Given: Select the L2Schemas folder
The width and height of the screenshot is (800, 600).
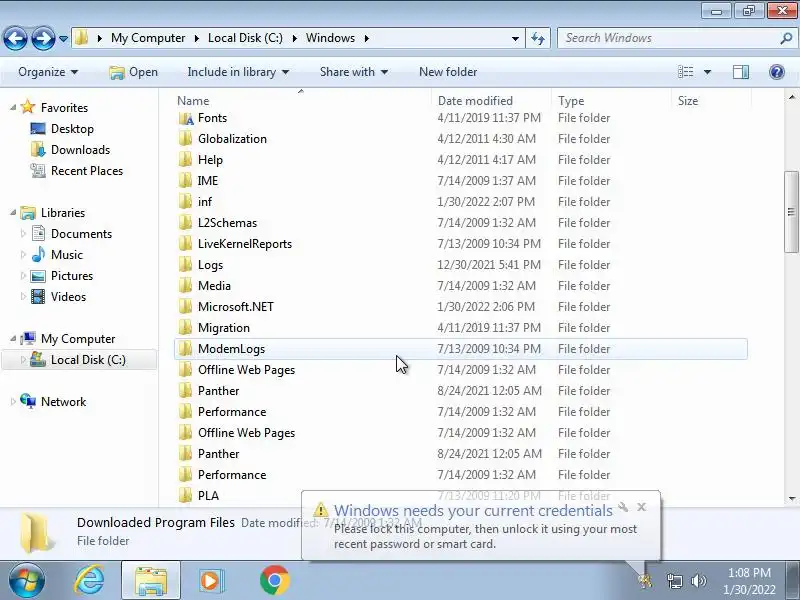Looking at the screenshot, I should (x=227, y=223).
